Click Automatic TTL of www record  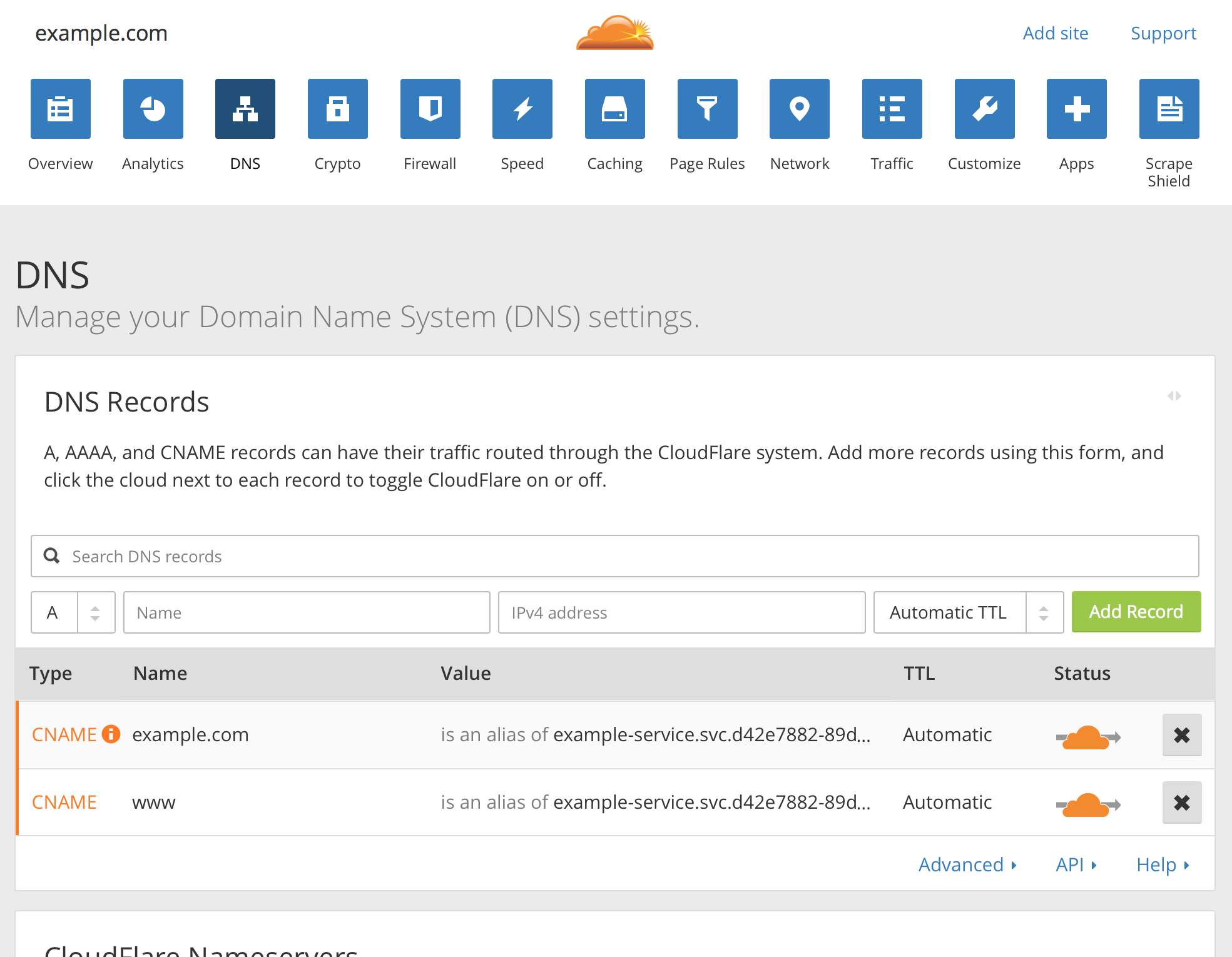[947, 802]
